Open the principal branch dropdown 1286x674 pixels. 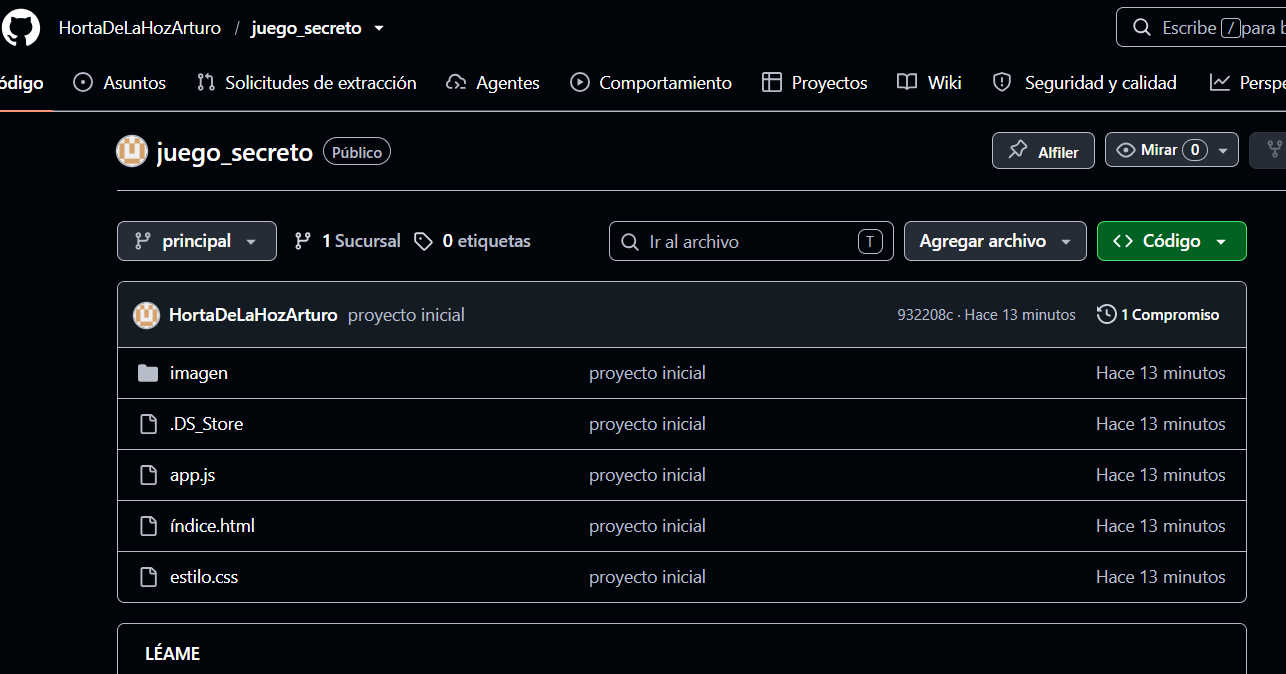tap(197, 241)
